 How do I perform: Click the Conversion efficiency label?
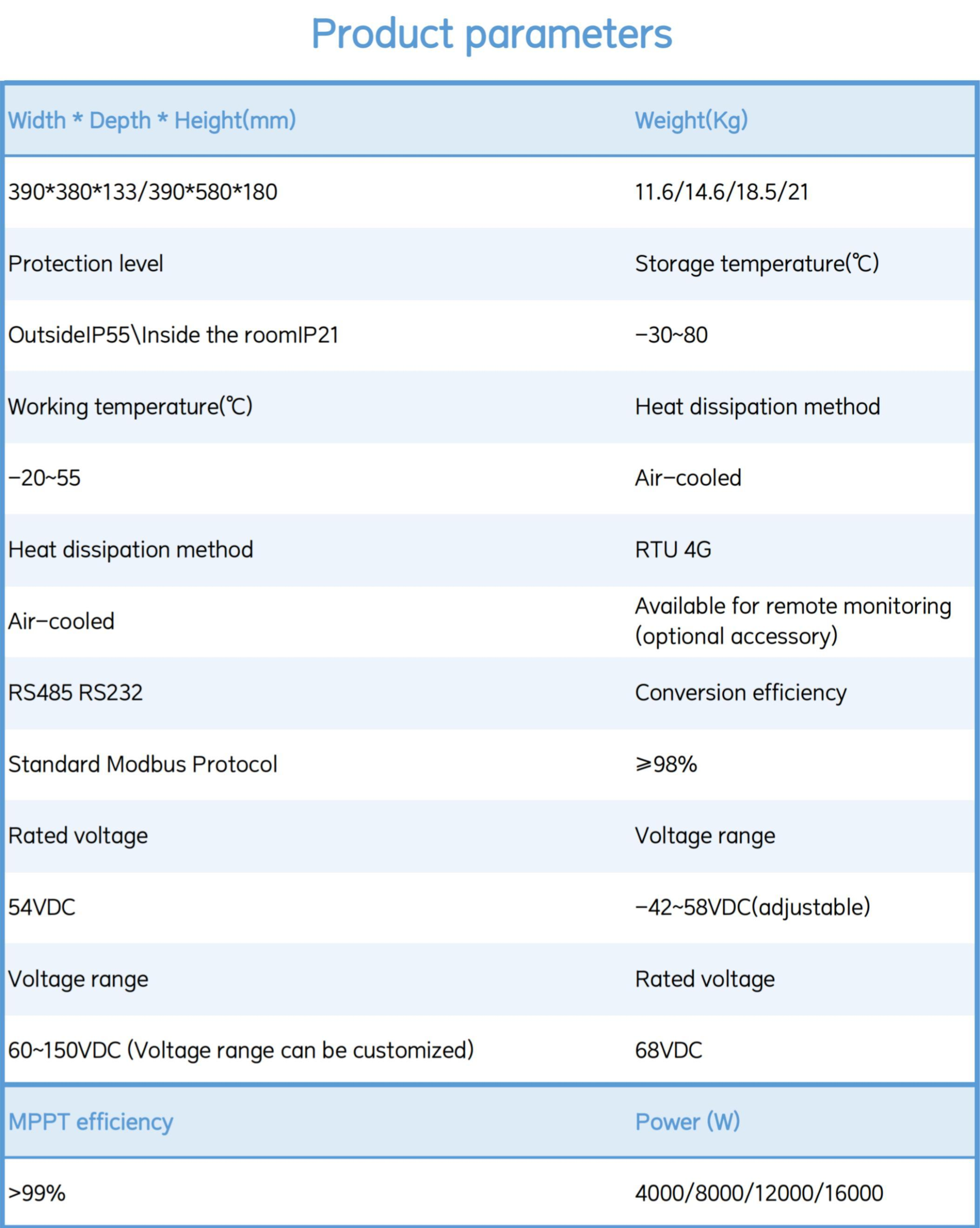[740, 693]
